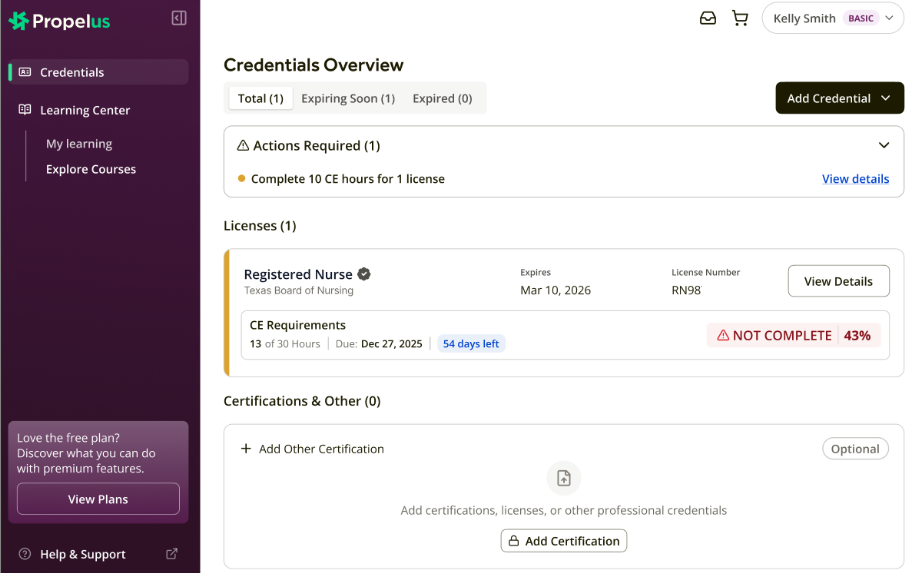Screen dimensions: 923x573
Task: Click the Add Certification button
Action: [x=564, y=541]
